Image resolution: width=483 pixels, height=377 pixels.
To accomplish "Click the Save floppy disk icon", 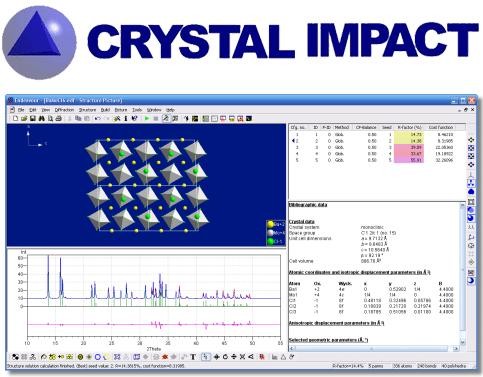I will coord(33,118).
